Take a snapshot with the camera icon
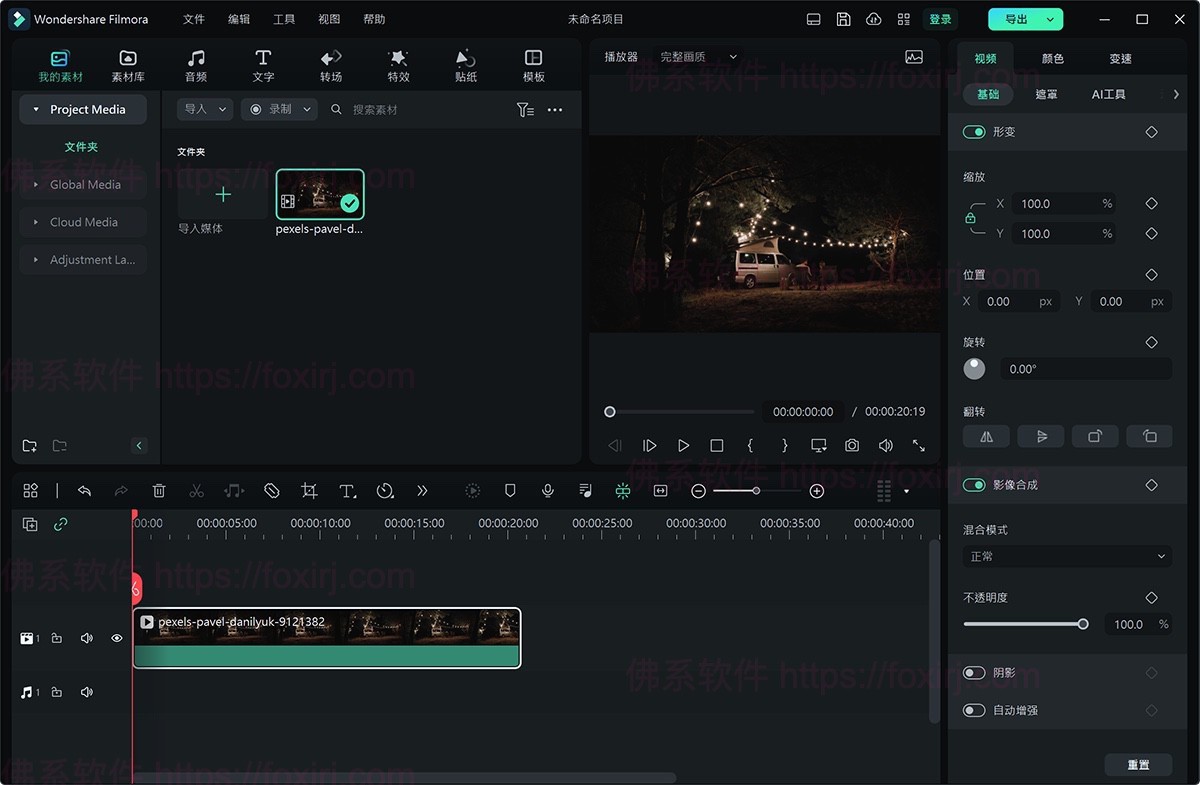This screenshot has width=1200, height=785. pos(852,446)
